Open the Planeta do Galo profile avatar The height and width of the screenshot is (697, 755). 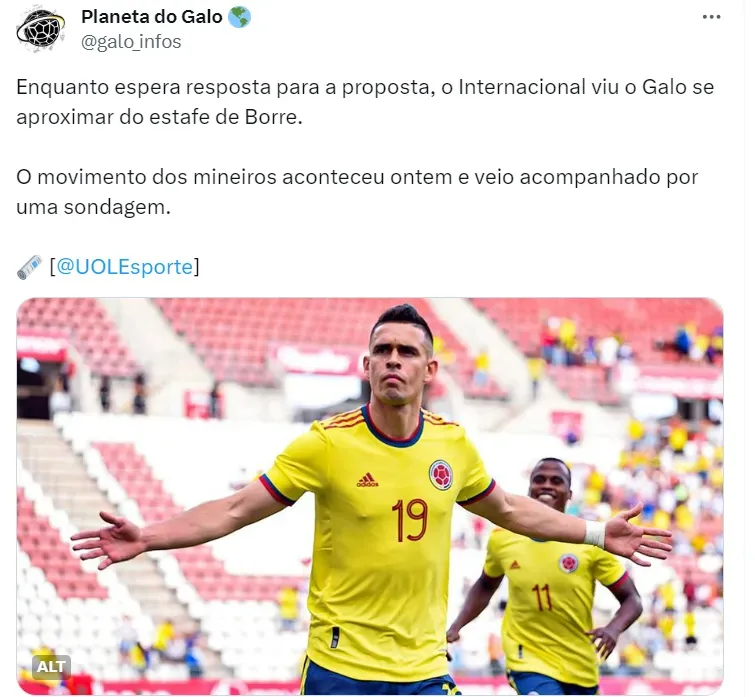click(x=40, y=29)
